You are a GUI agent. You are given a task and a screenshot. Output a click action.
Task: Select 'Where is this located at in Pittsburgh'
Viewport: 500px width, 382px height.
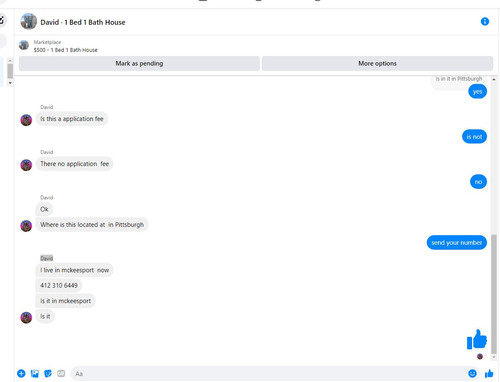tap(92, 225)
